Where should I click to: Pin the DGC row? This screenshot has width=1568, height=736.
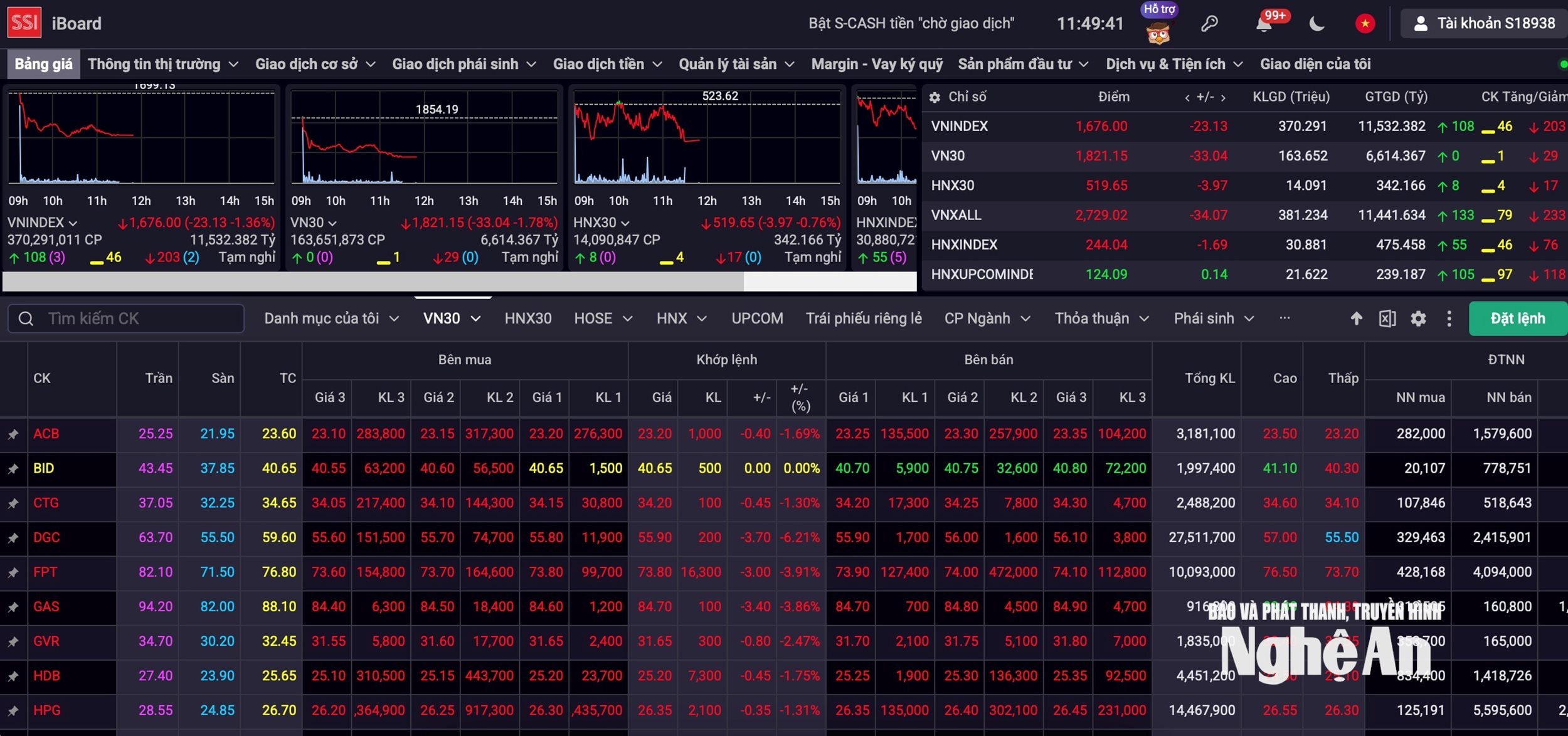click(x=13, y=537)
